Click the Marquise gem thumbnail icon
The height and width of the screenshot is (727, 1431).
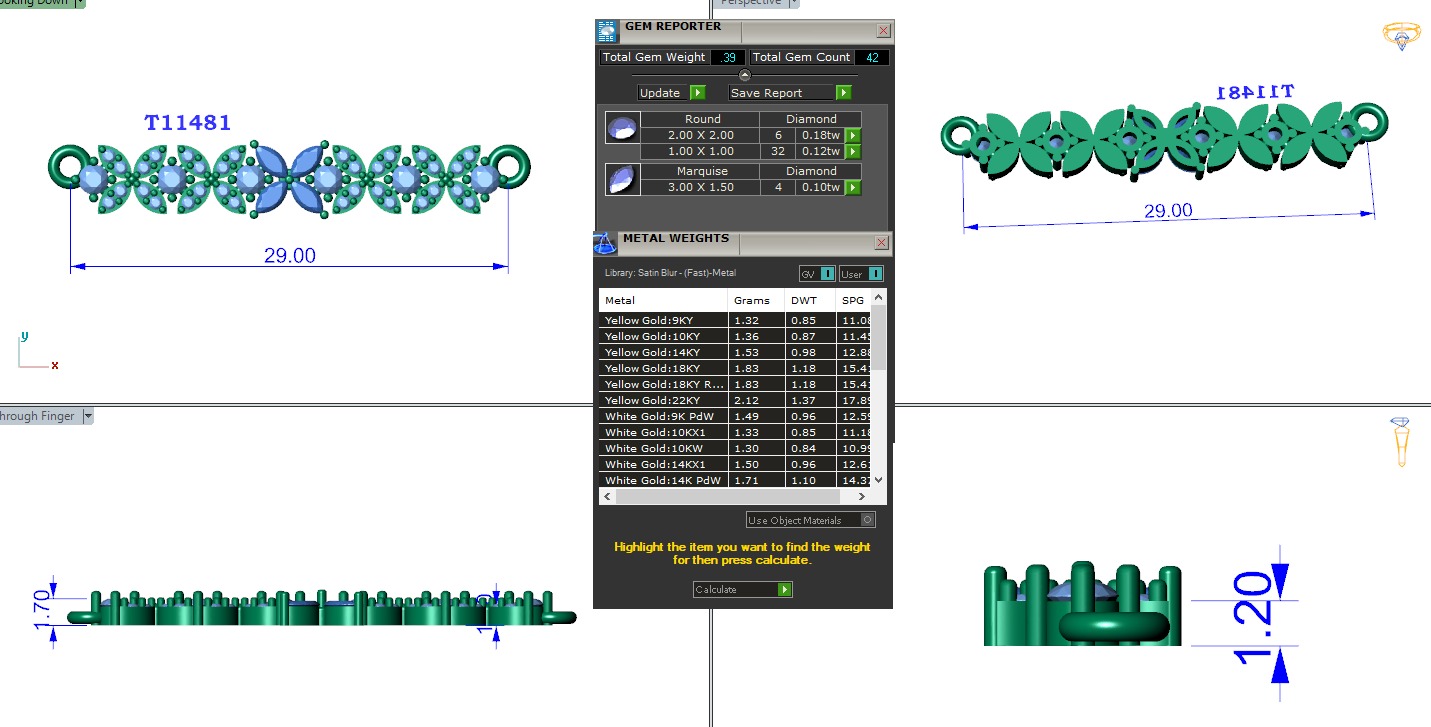click(620, 180)
